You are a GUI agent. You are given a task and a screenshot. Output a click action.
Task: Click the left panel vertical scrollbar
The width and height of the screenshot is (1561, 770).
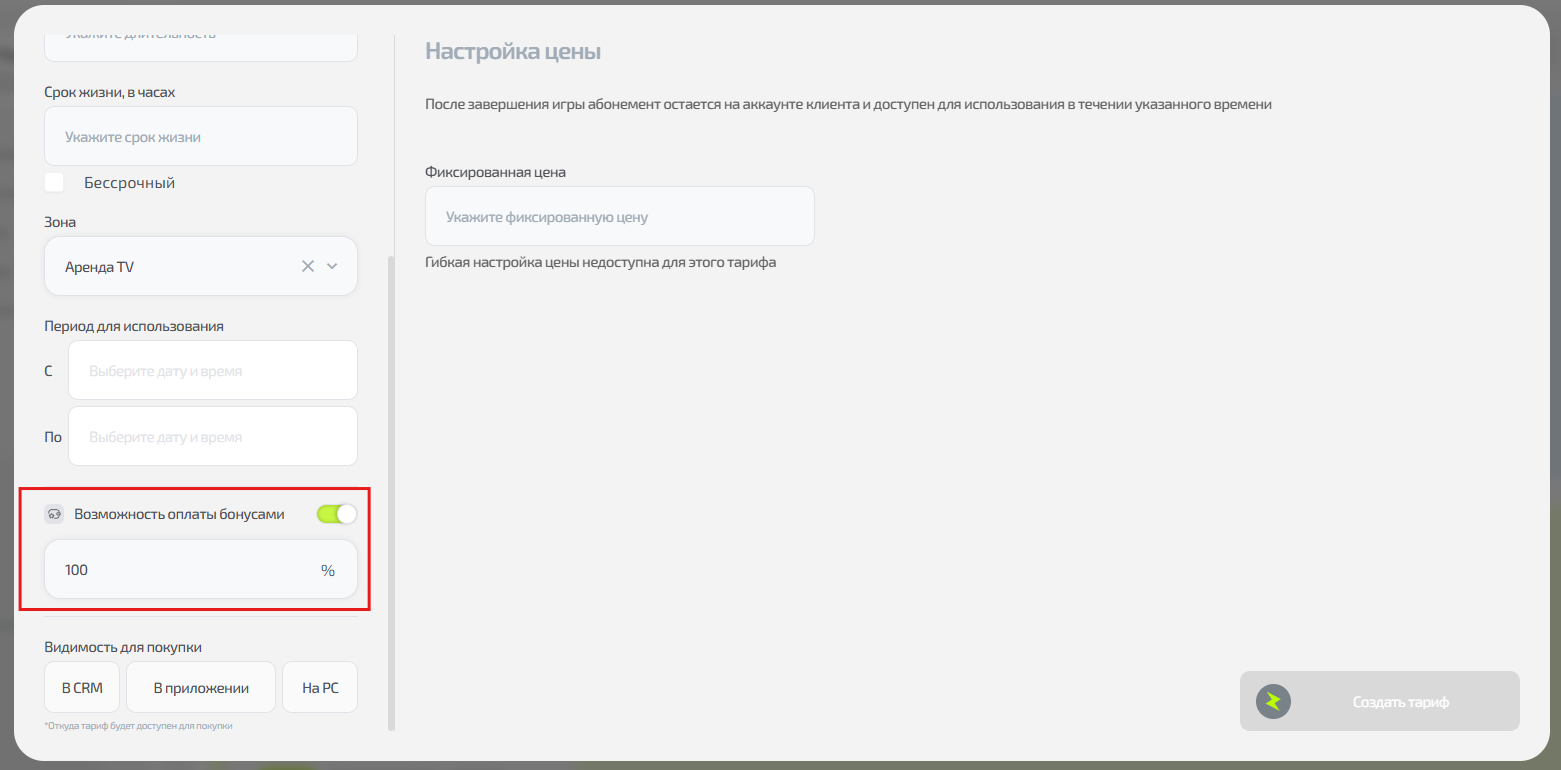[391, 490]
